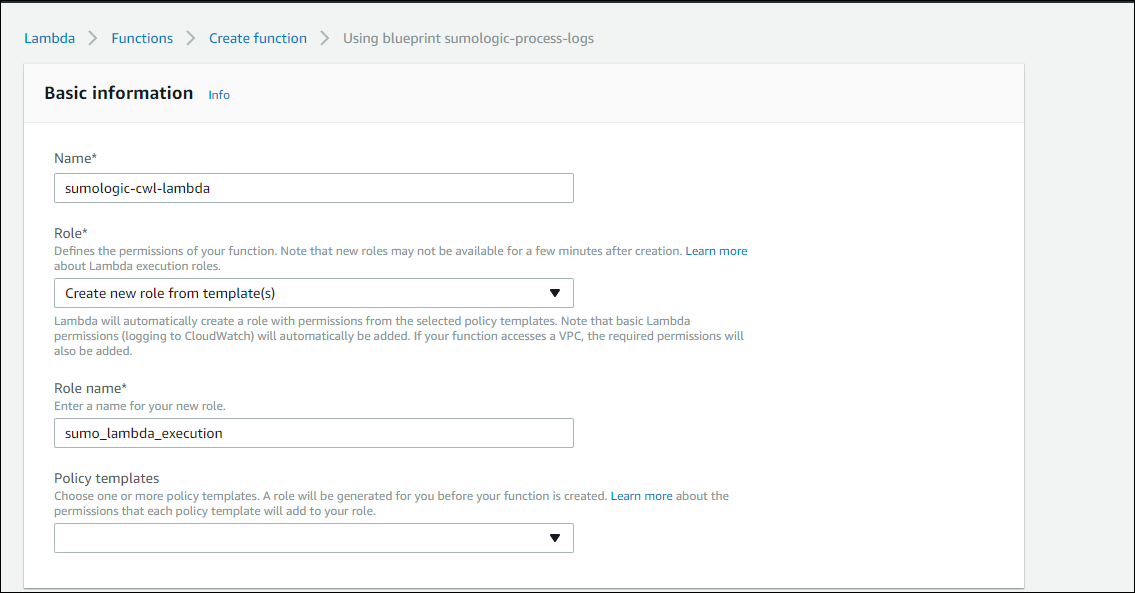Click the Policy templates chevron icon
The image size is (1135, 593).
[x=556, y=538]
